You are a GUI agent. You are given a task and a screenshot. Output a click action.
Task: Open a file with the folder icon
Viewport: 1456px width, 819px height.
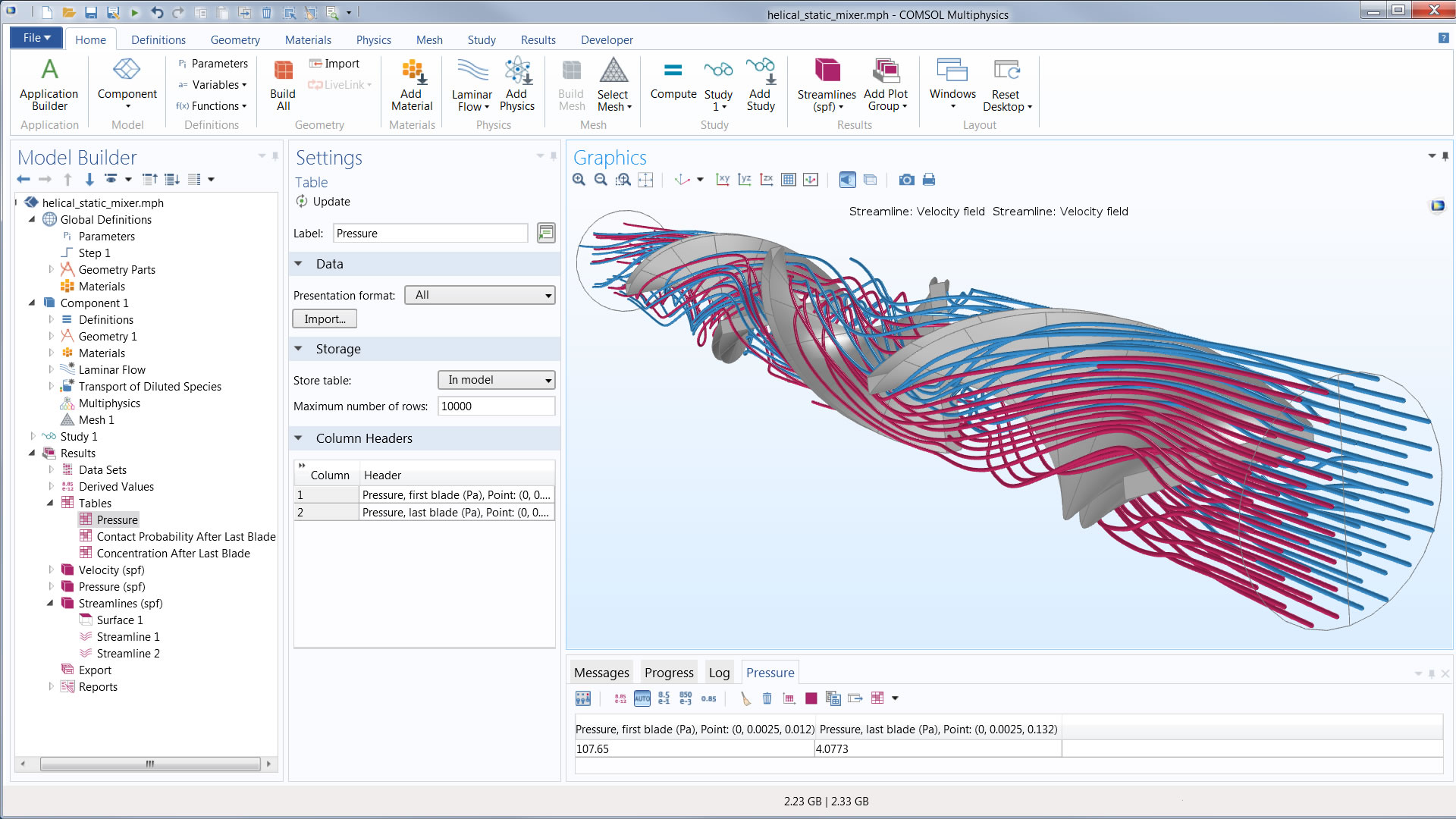(69, 12)
